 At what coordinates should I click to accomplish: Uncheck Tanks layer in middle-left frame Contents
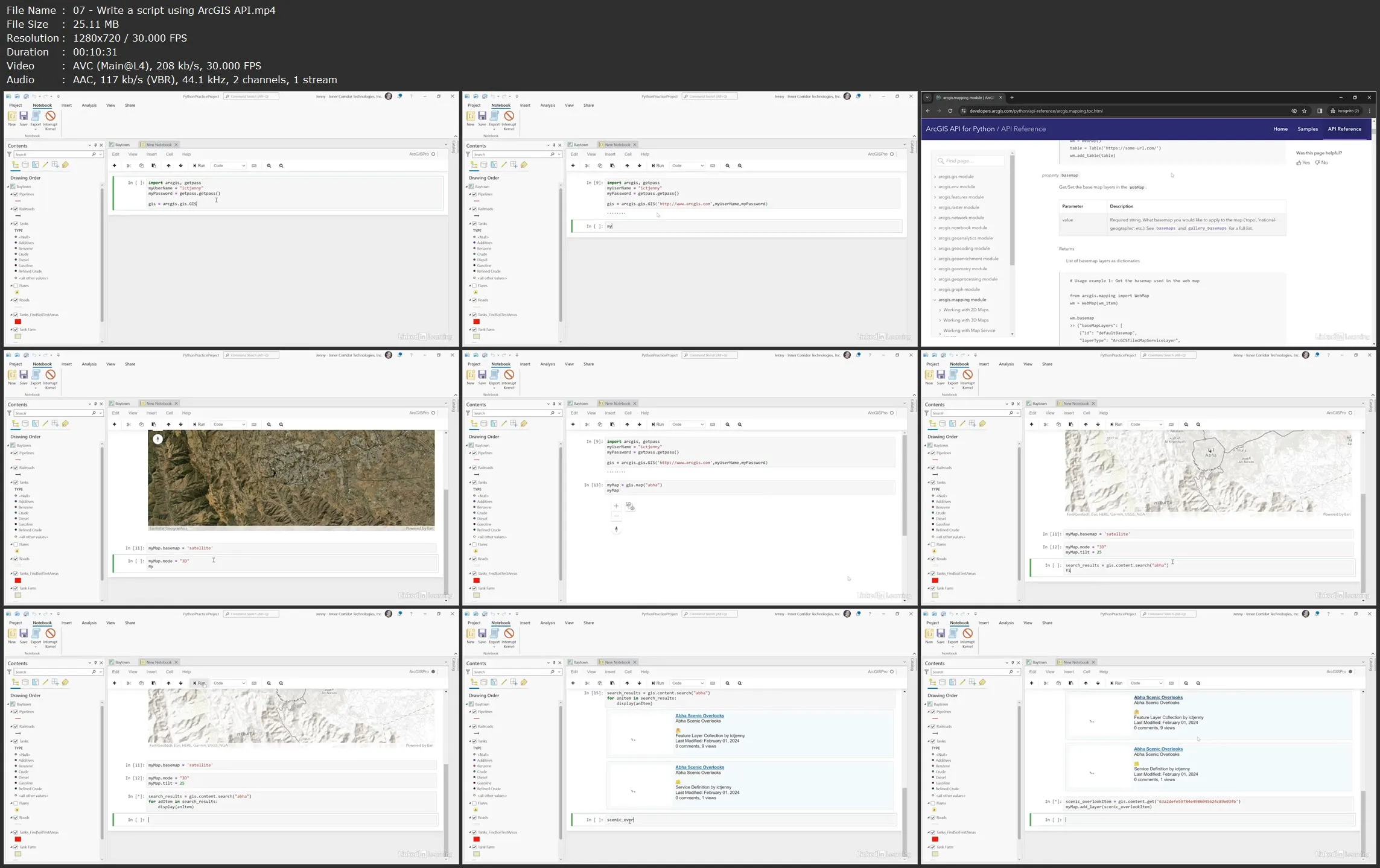tap(16, 483)
